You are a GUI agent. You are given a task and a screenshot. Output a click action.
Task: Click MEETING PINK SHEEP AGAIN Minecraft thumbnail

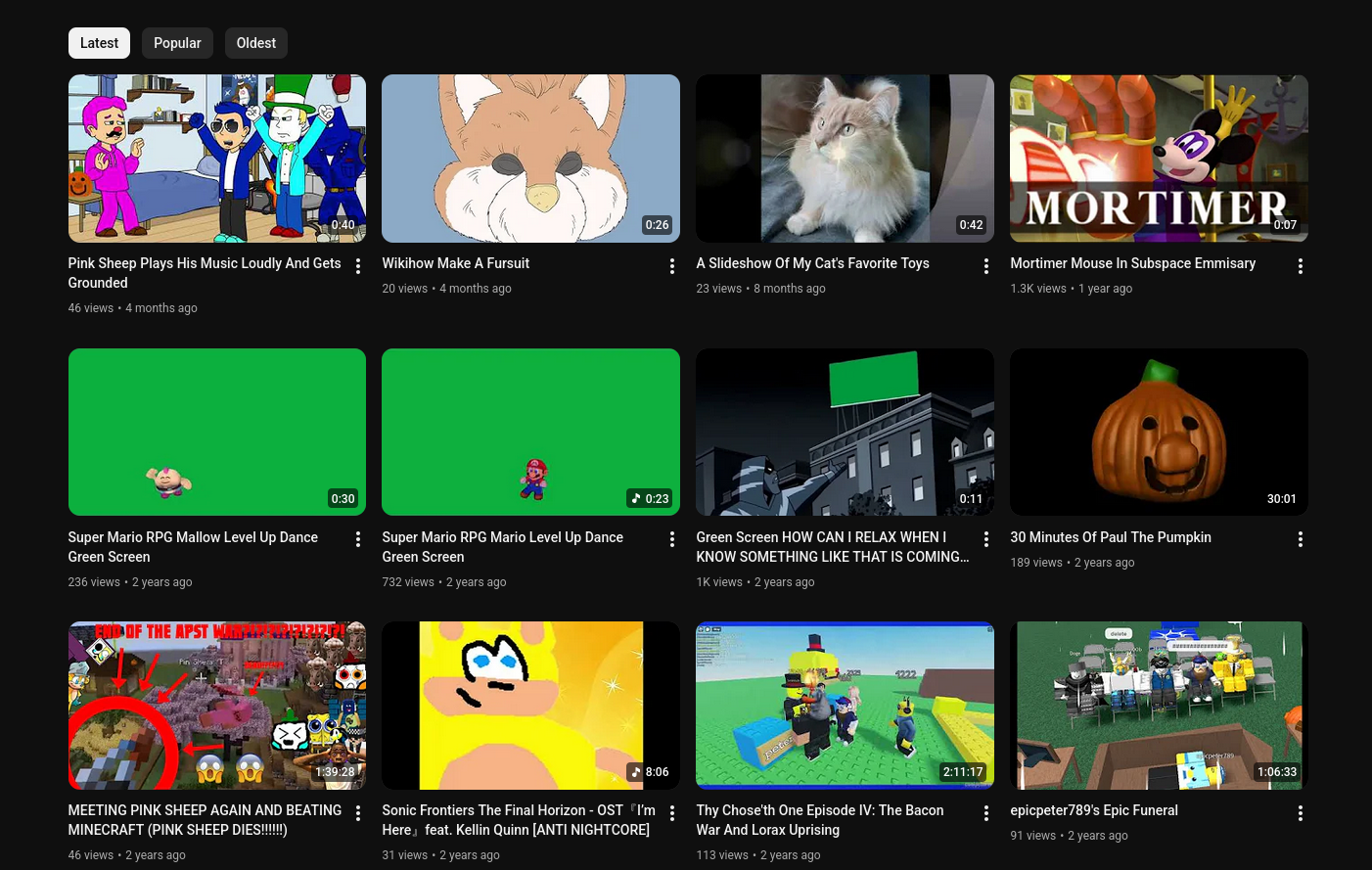(216, 705)
